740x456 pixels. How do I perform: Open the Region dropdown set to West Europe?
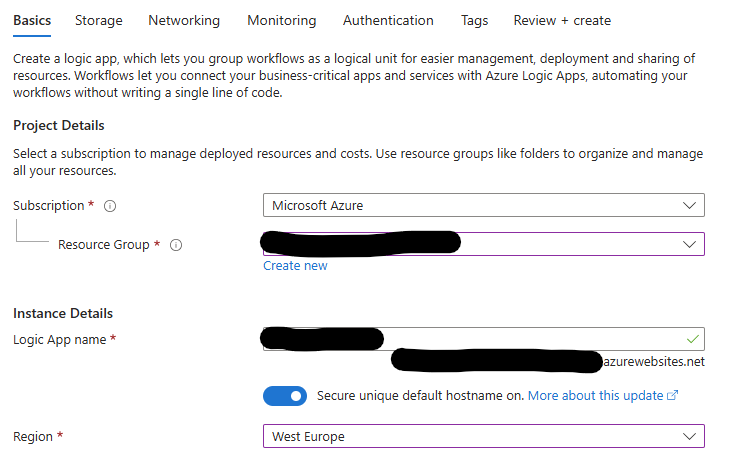(x=483, y=437)
